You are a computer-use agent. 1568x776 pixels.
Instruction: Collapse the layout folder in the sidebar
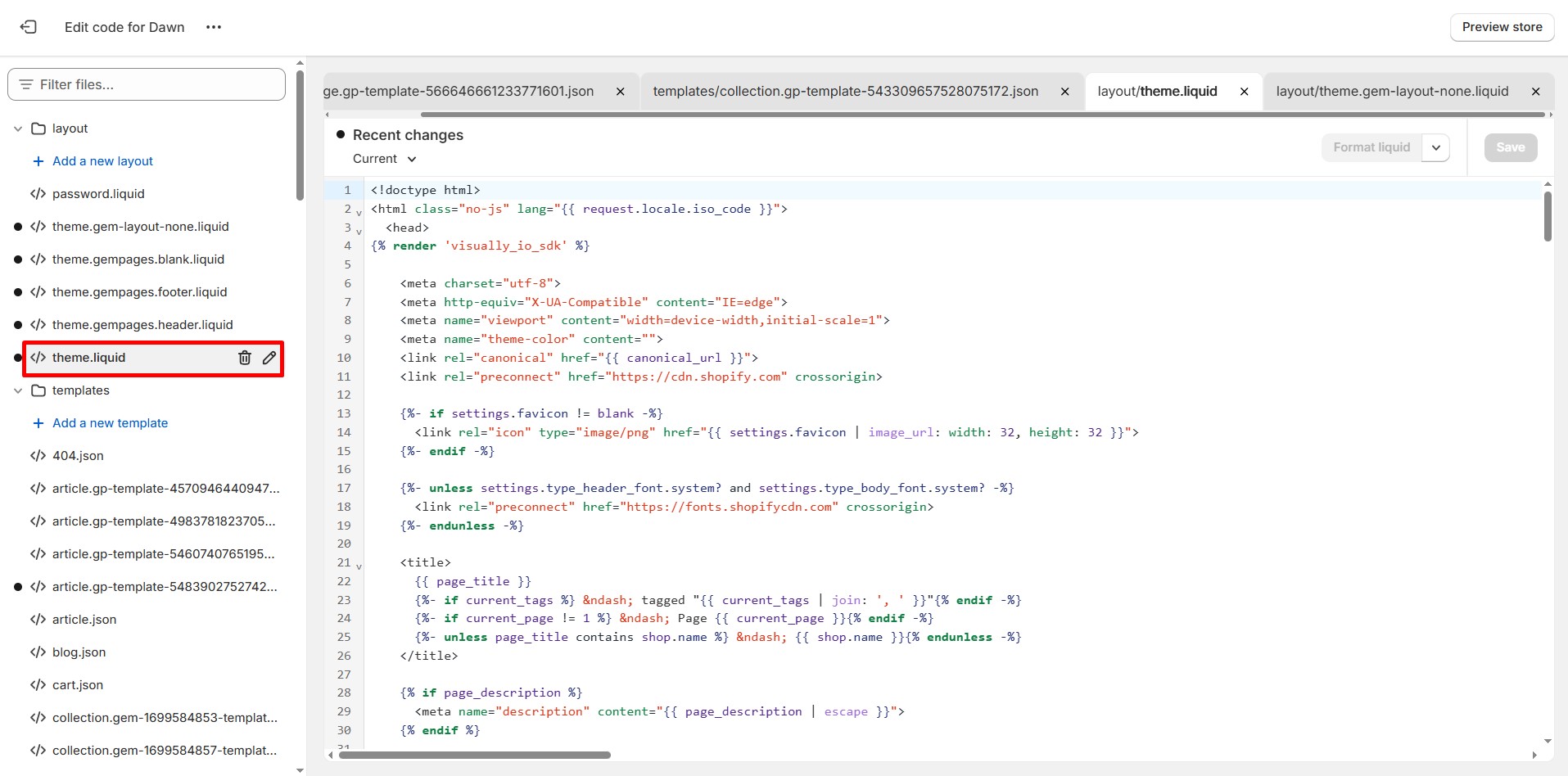click(x=17, y=128)
